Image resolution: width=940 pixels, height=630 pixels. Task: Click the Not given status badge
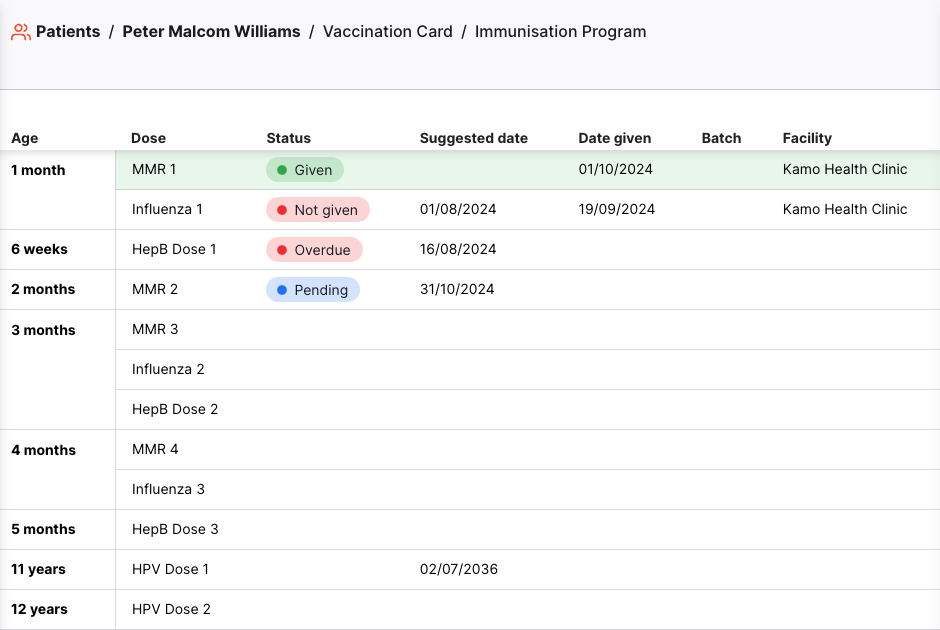tap(317, 210)
